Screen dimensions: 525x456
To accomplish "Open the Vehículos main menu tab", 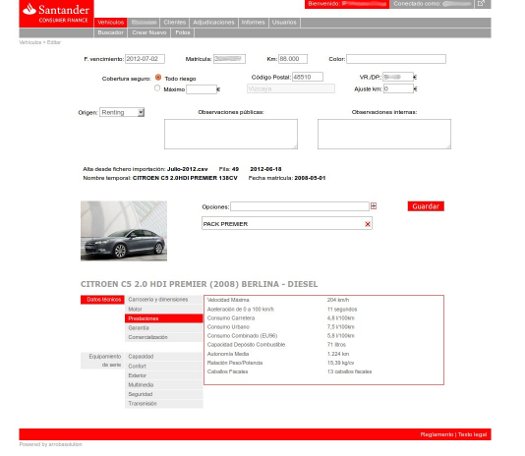I will [x=110, y=22].
